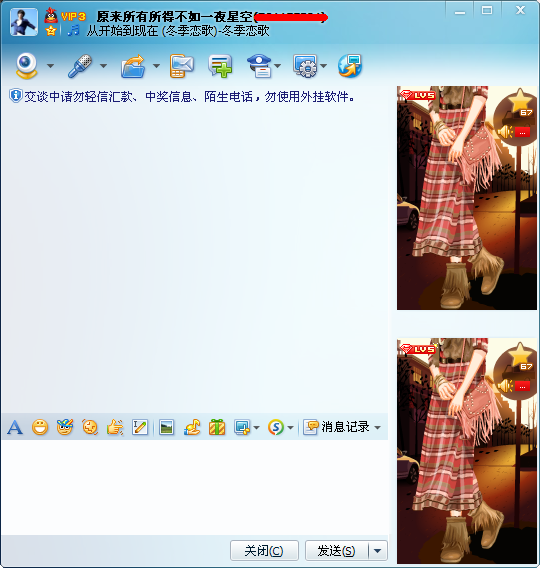This screenshot has width=540, height=568.
Task: Click the speaker icon on the upper avatar
Action: tap(505, 132)
